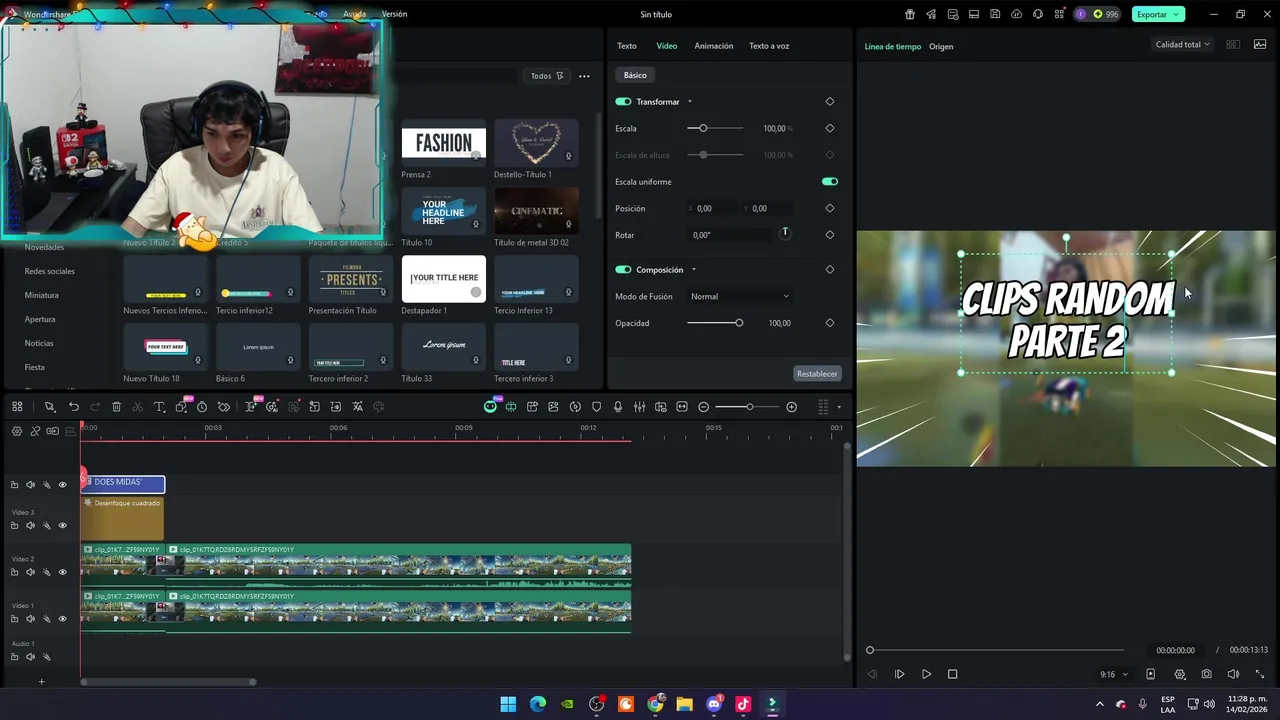The width and height of the screenshot is (1280, 720).
Task: Open the three-dot more options menu
Action: (584, 76)
